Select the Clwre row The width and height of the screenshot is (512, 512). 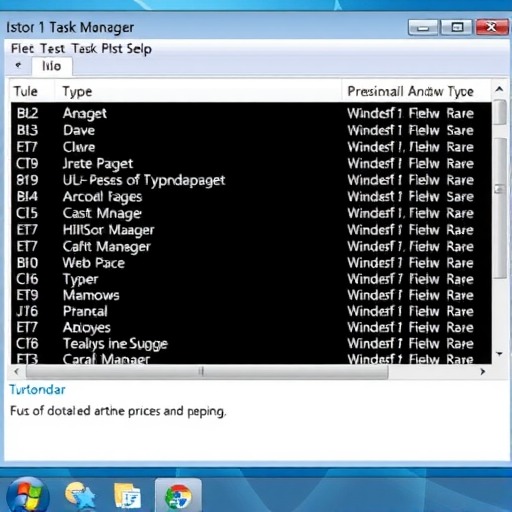tap(251, 147)
